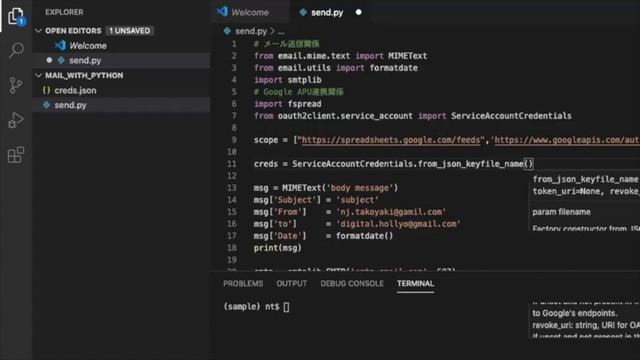This screenshot has width=640, height=360.
Task: Open the DEBUG CONSOLE panel tab
Action: click(x=352, y=284)
